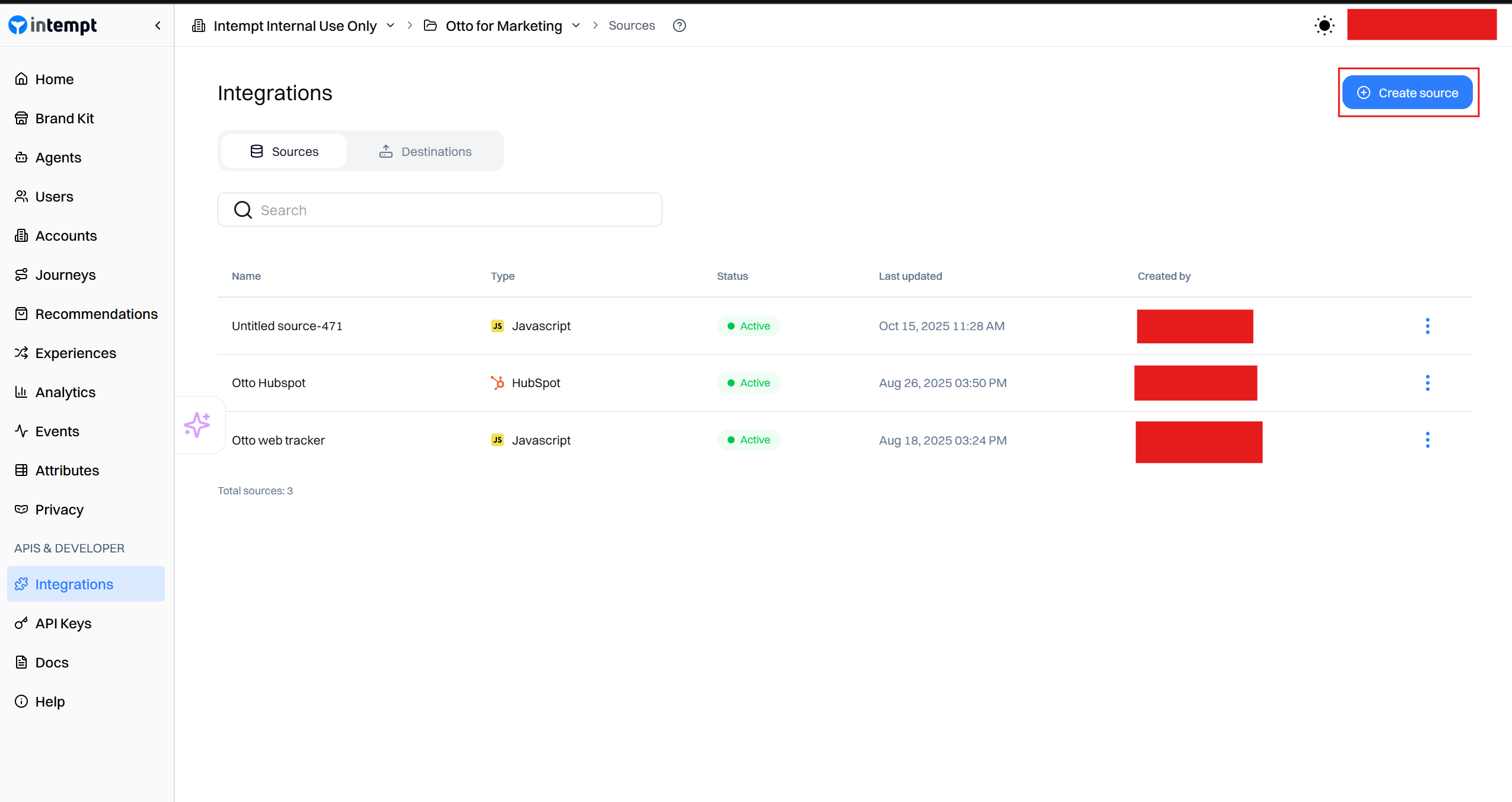Select the Sources tab
This screenshot has height=802, width=1512.
[x=284, y=152]
